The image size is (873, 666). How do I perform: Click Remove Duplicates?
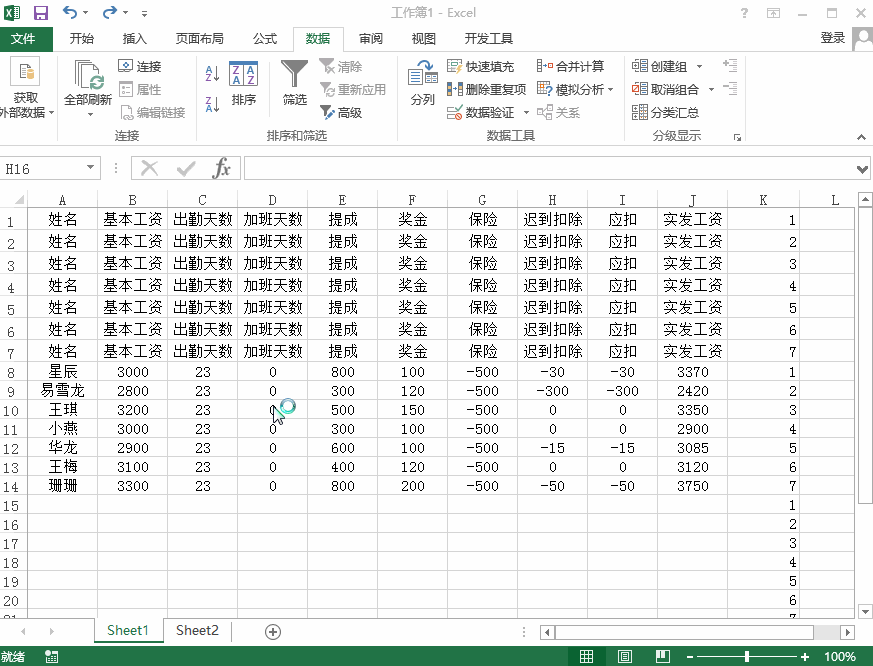point(486,89)
